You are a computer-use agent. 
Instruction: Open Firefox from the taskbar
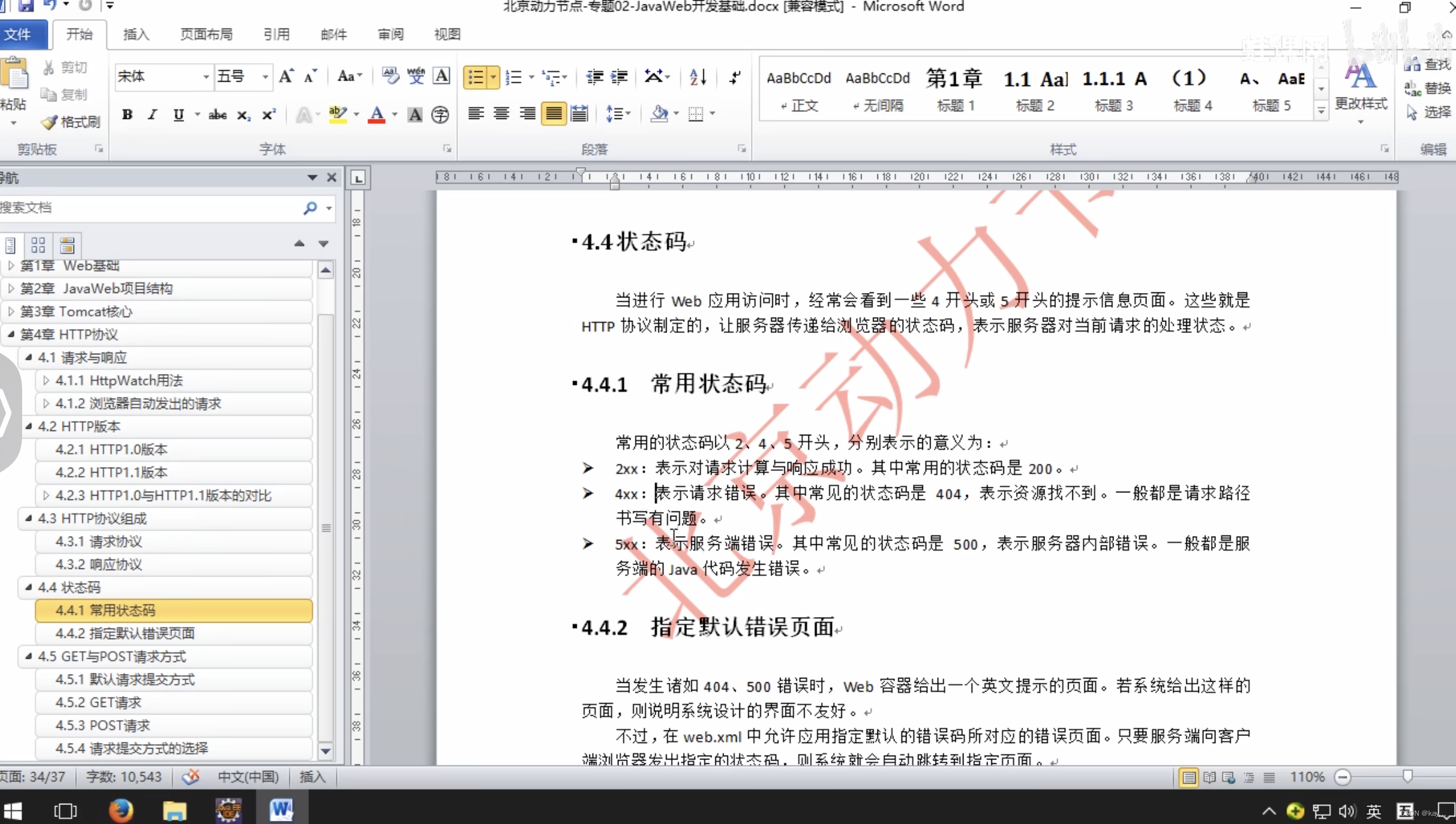(x=121, y=810)
